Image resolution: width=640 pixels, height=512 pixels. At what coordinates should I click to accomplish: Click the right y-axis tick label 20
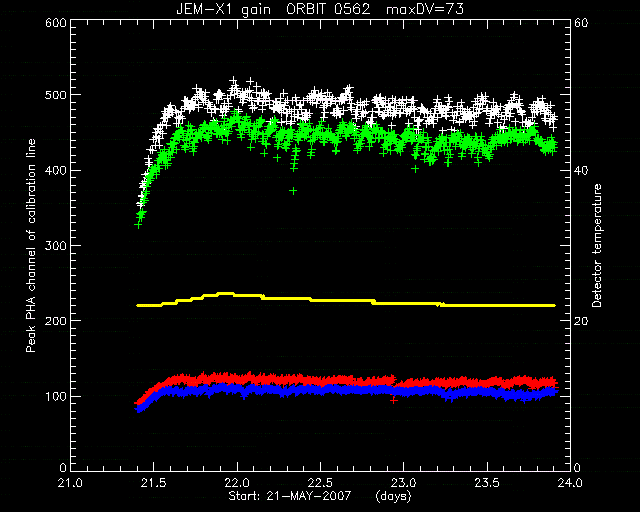(581, 321)
